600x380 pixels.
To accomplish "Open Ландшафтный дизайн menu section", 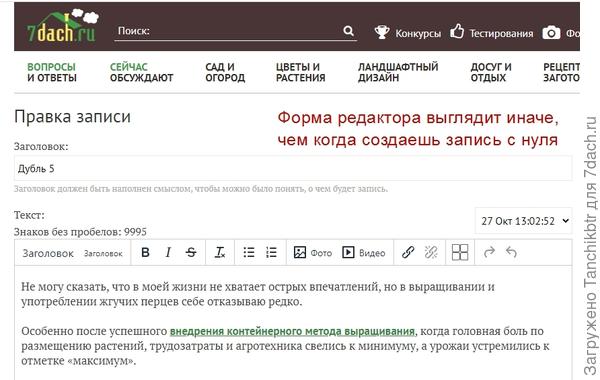I will pyautogui.click(x=398, y=72).
